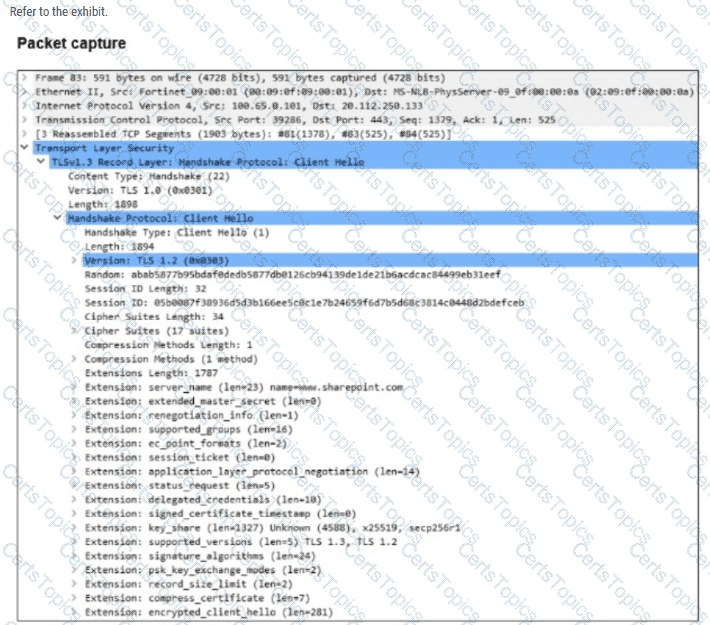Expand the delegated_credentials extension
This screenshot has width=710, height=625.
click(74, 499)
